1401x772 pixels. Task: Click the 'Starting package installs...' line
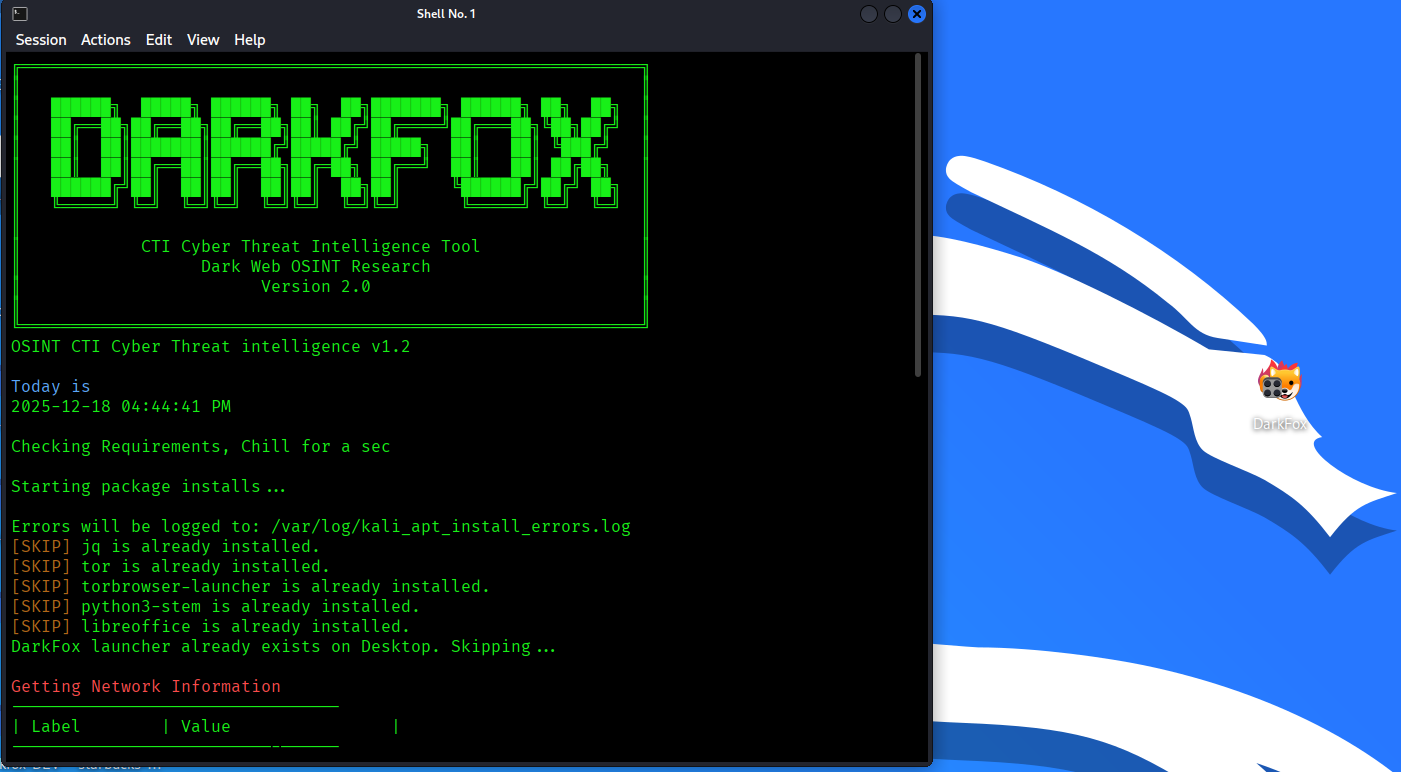(149, 486)
